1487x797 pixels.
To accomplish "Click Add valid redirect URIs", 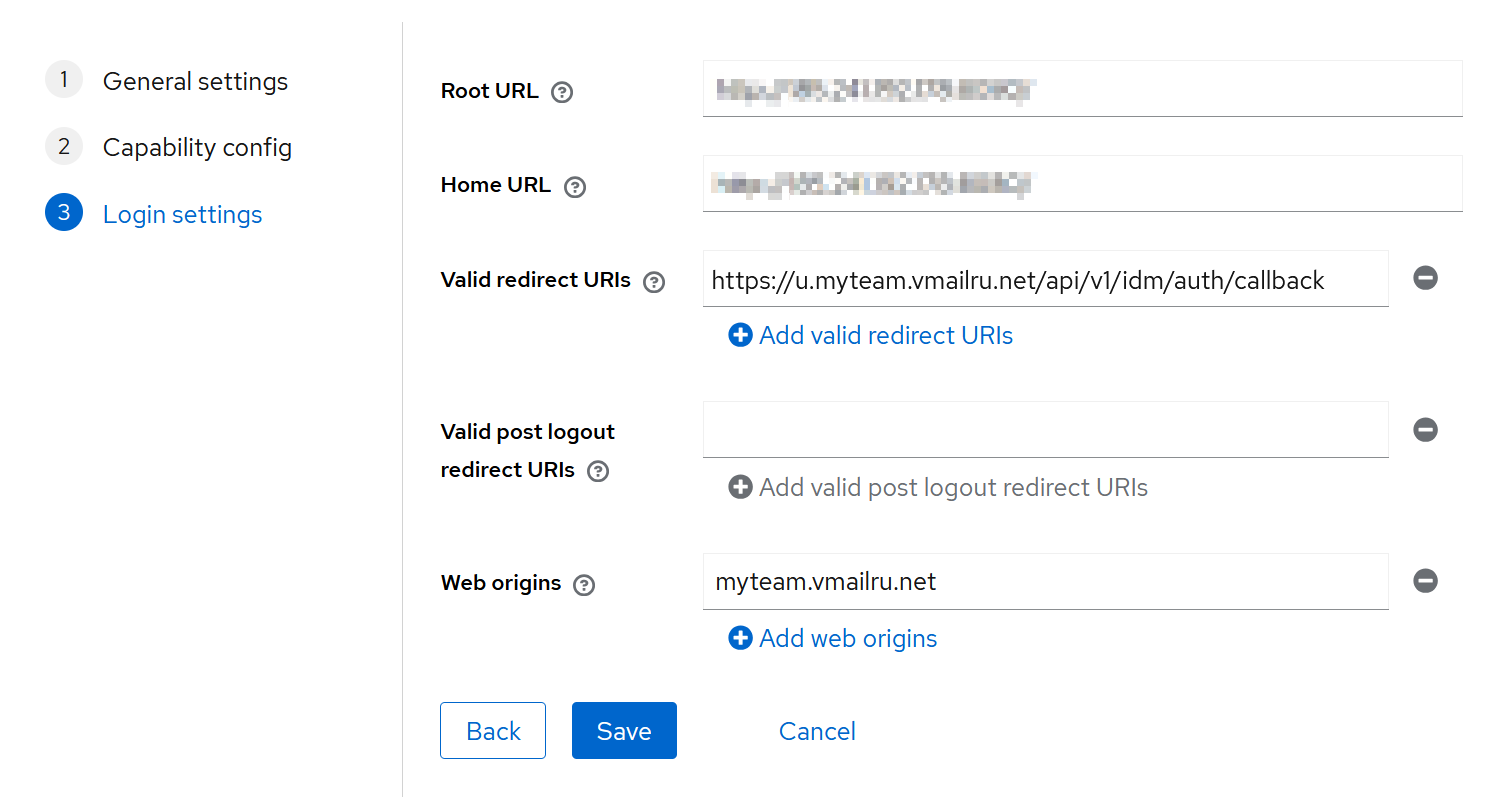I will coord(871,336).
